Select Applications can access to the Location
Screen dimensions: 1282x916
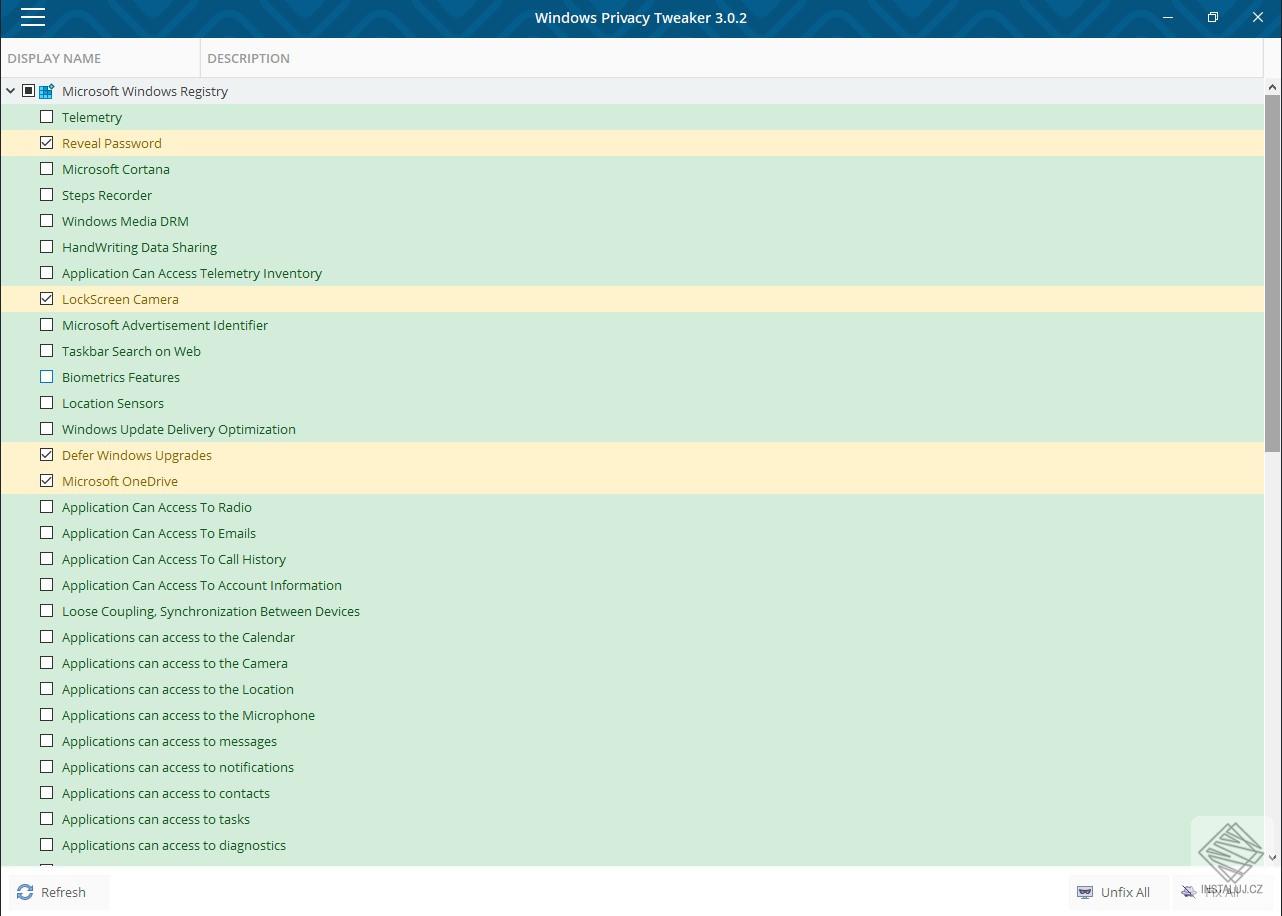pyautogui.click(x=632, y=689)
